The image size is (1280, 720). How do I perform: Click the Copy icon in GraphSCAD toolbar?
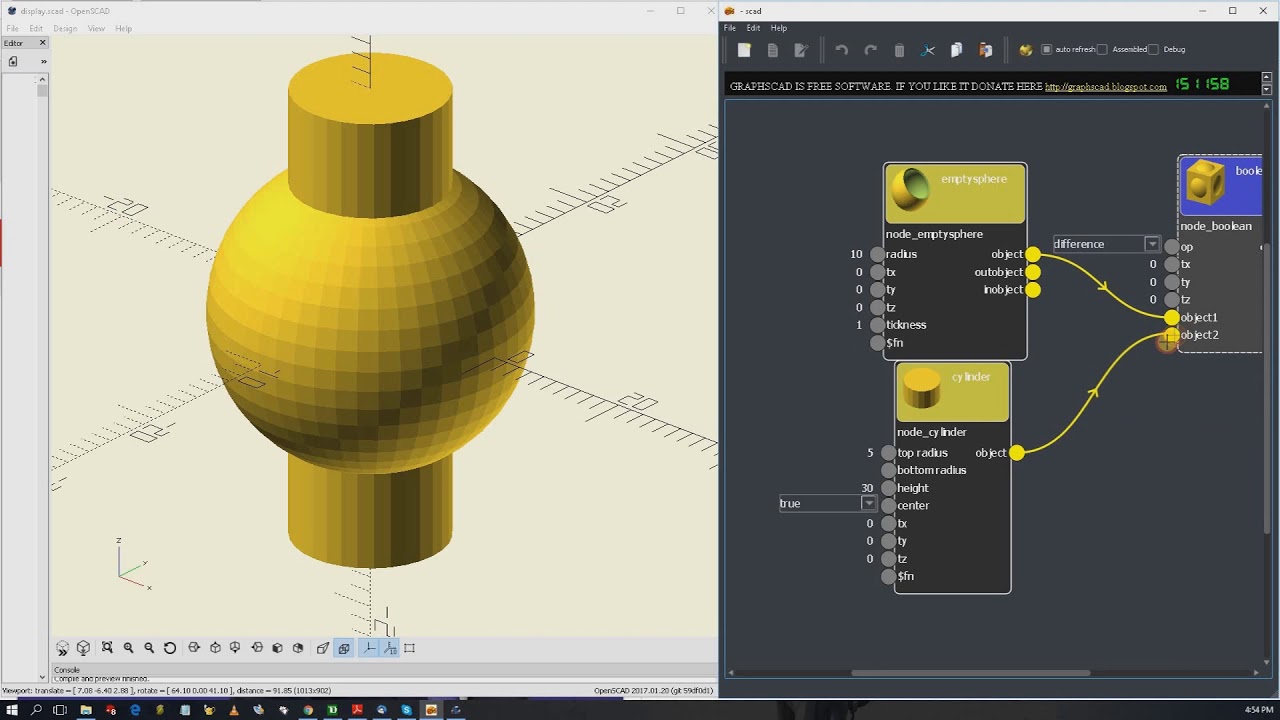(x=956, y=50)
